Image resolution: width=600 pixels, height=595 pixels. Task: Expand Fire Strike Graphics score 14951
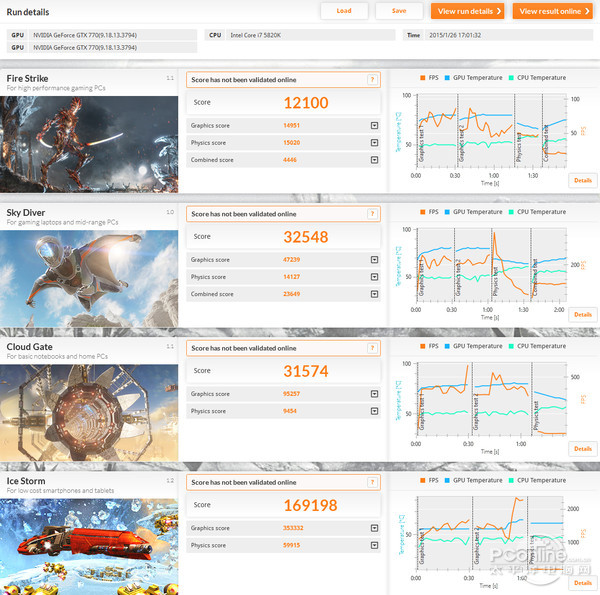(374, 126)
